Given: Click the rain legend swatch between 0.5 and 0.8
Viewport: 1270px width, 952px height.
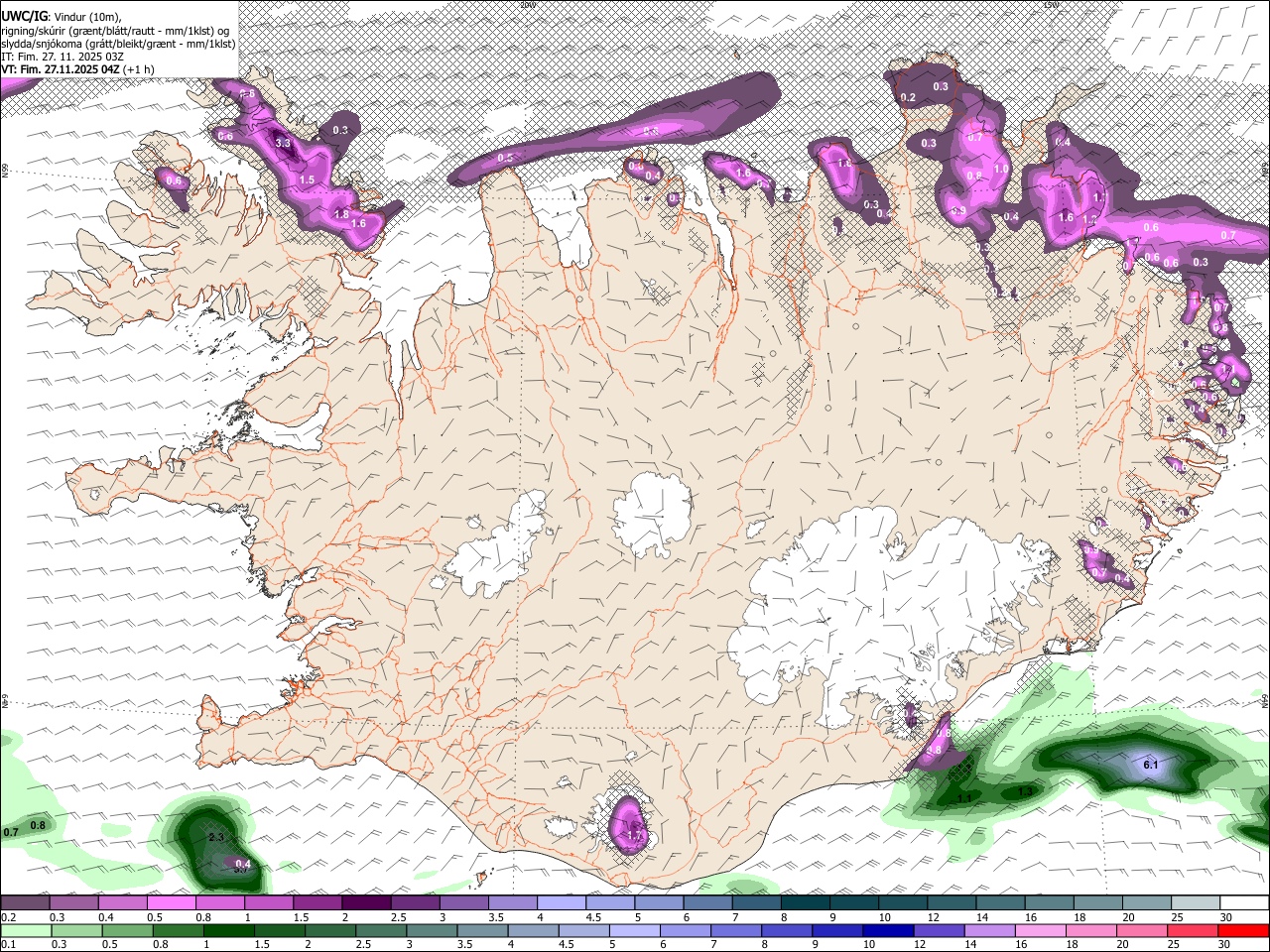Looking at the screenshot, I should pos(127,930).
